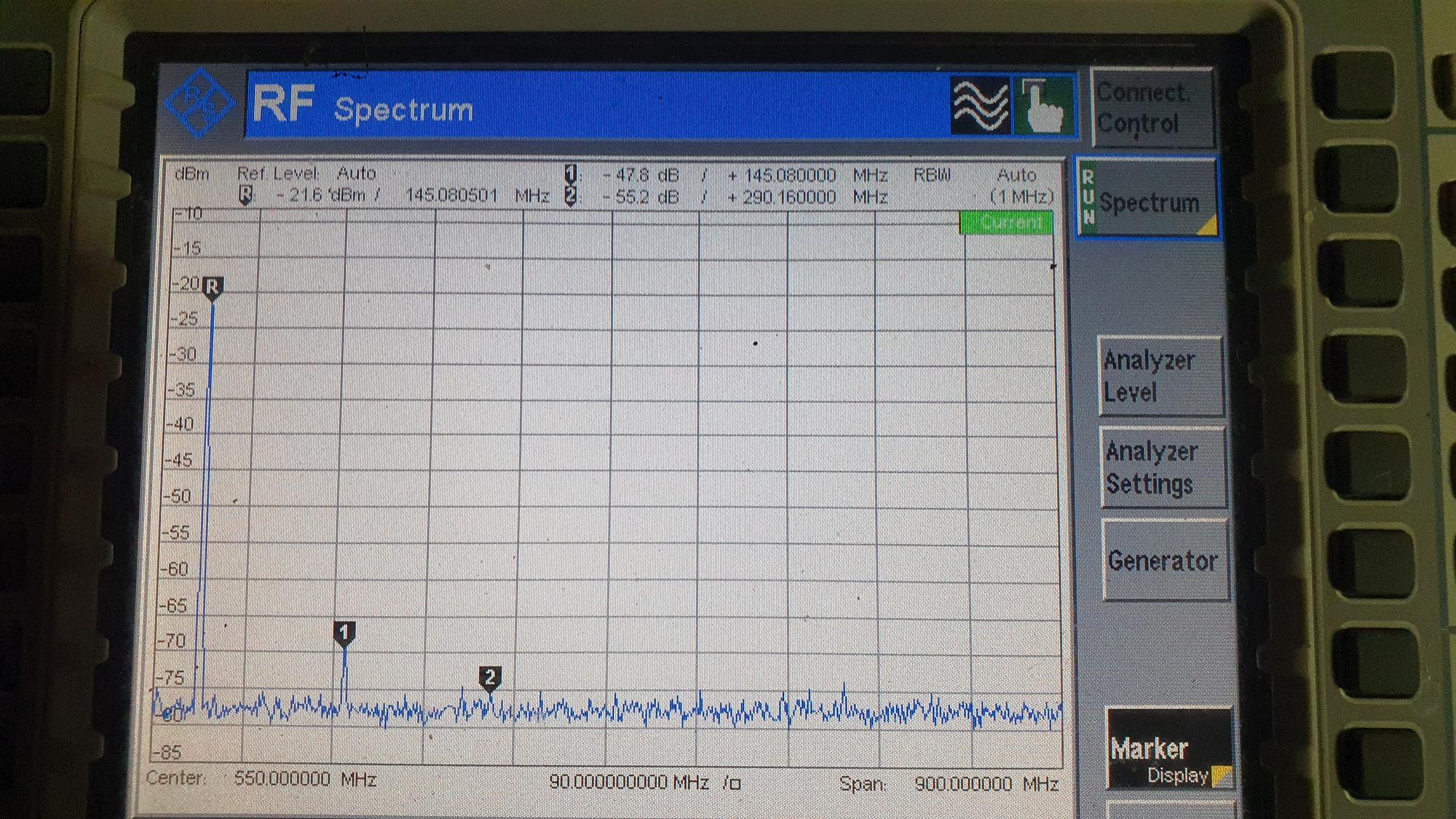Click the marker 2 offset +290.160000 MHz
The width and height of the screenshot is (1456, 819).
(808, 197)
